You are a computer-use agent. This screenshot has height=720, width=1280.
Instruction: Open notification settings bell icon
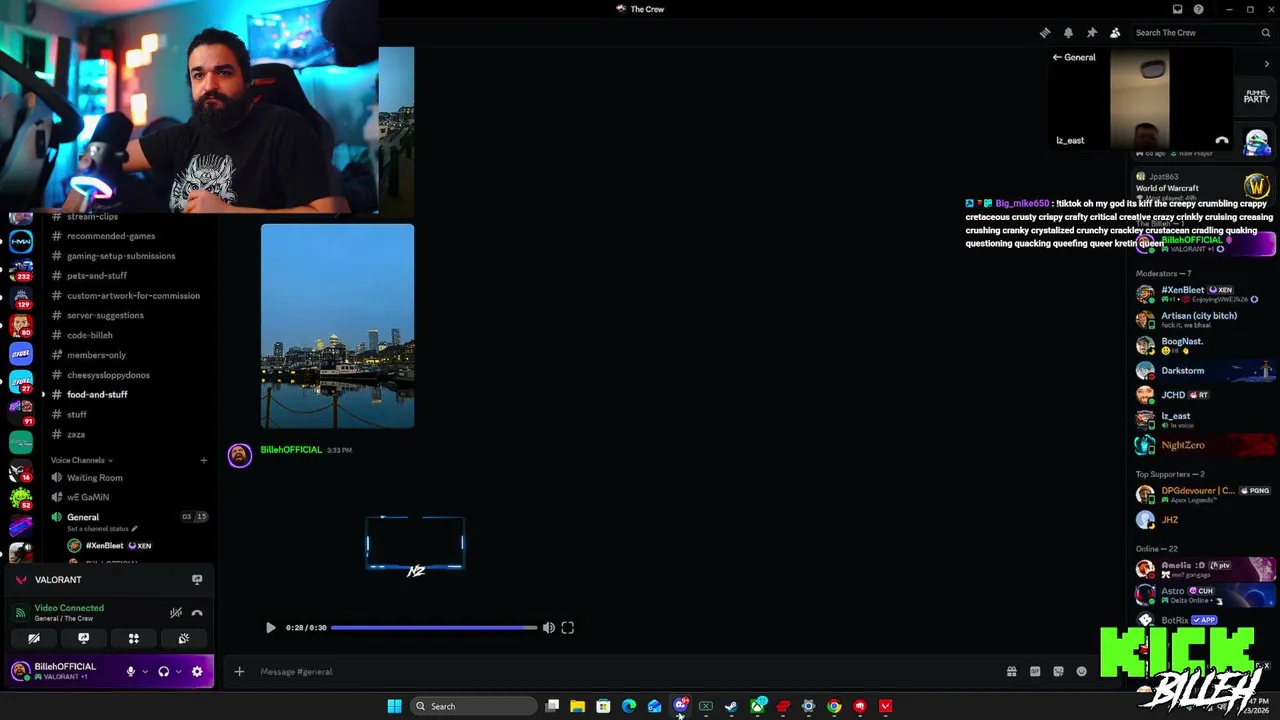(x=1068, y=33)
